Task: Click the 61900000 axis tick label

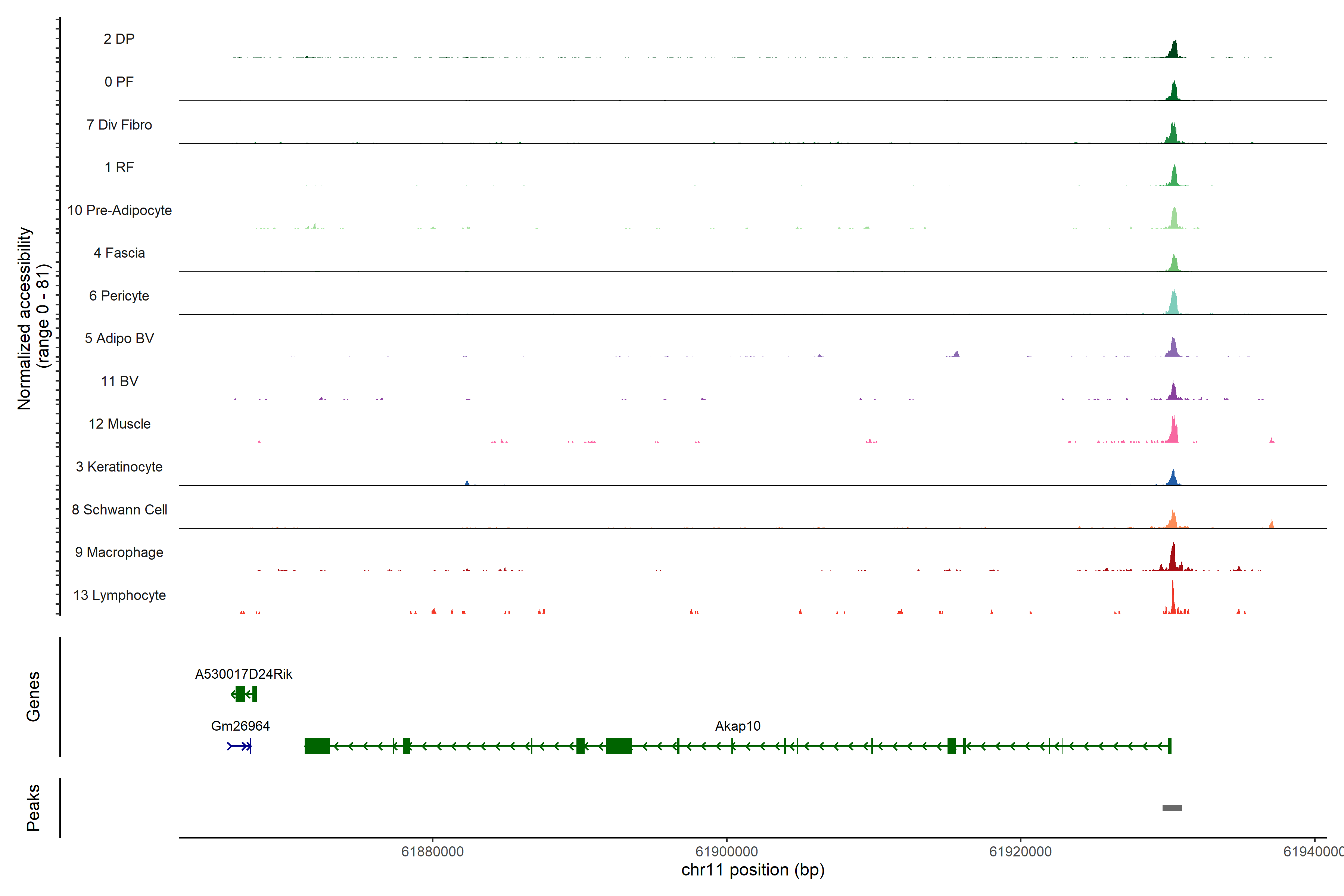Action: (726, 852)
